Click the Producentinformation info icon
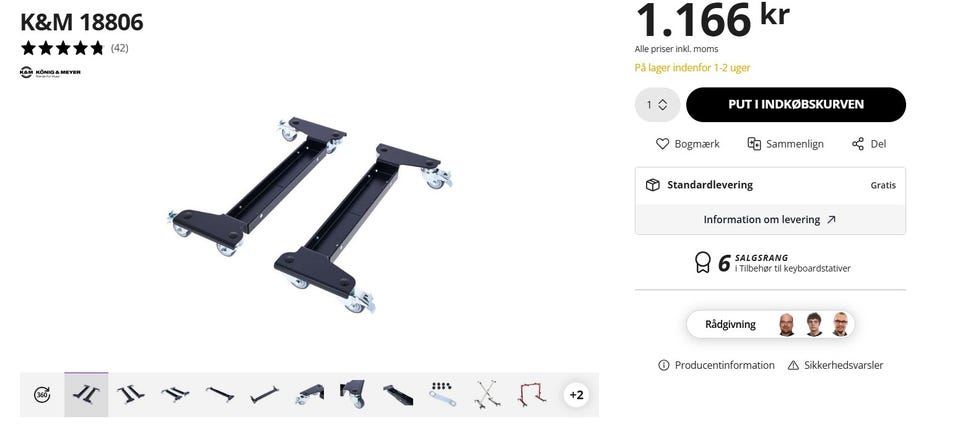The height and width of the screenshot is (424, 960). click(664, 365)
